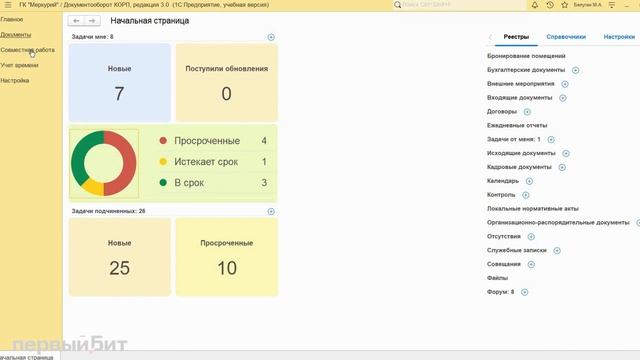Click the 'Задачи подчиненных: 28' header
640x360 pixels.
click(109, 211)
